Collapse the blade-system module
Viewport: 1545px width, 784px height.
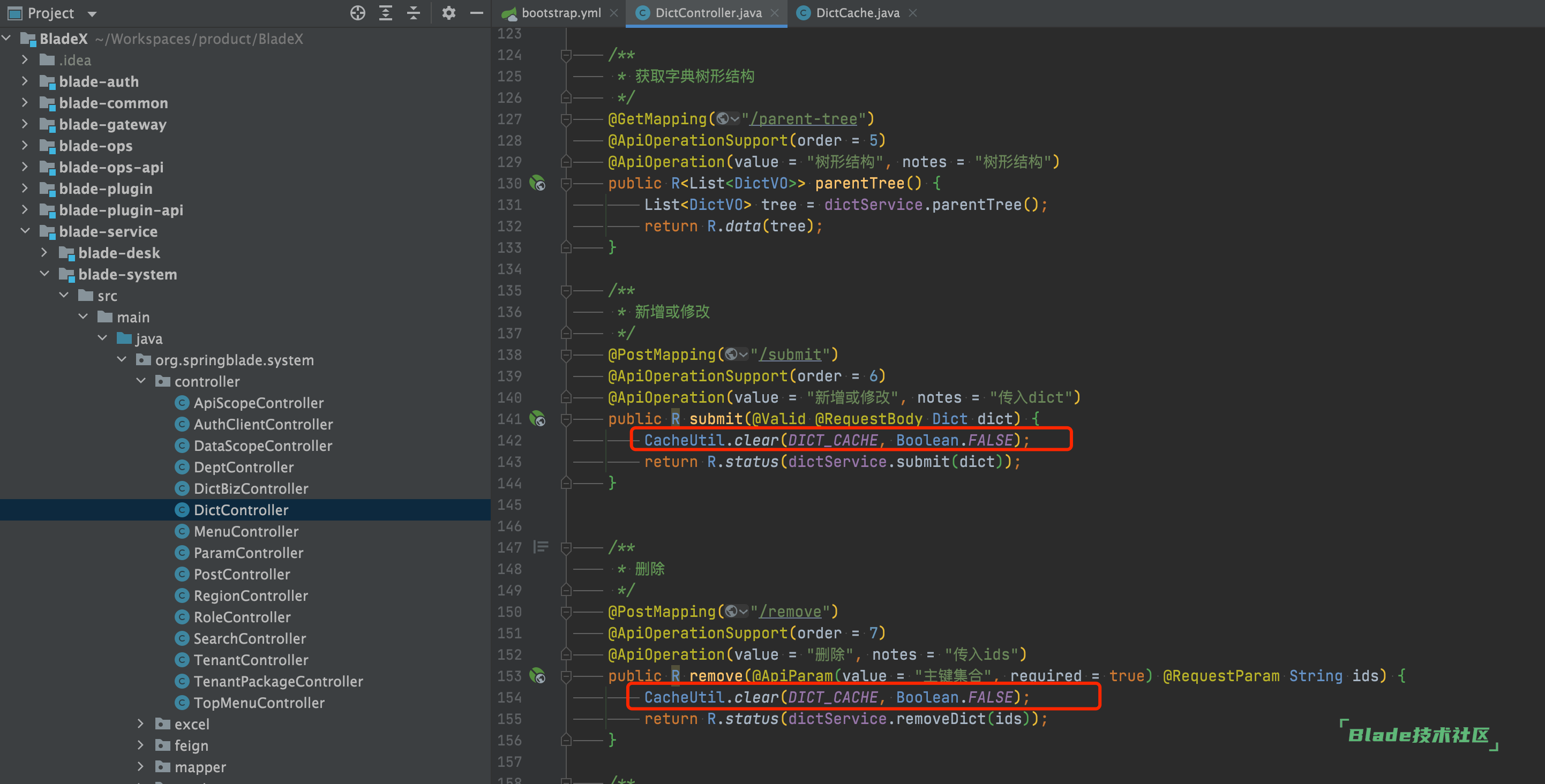[44, 273]
